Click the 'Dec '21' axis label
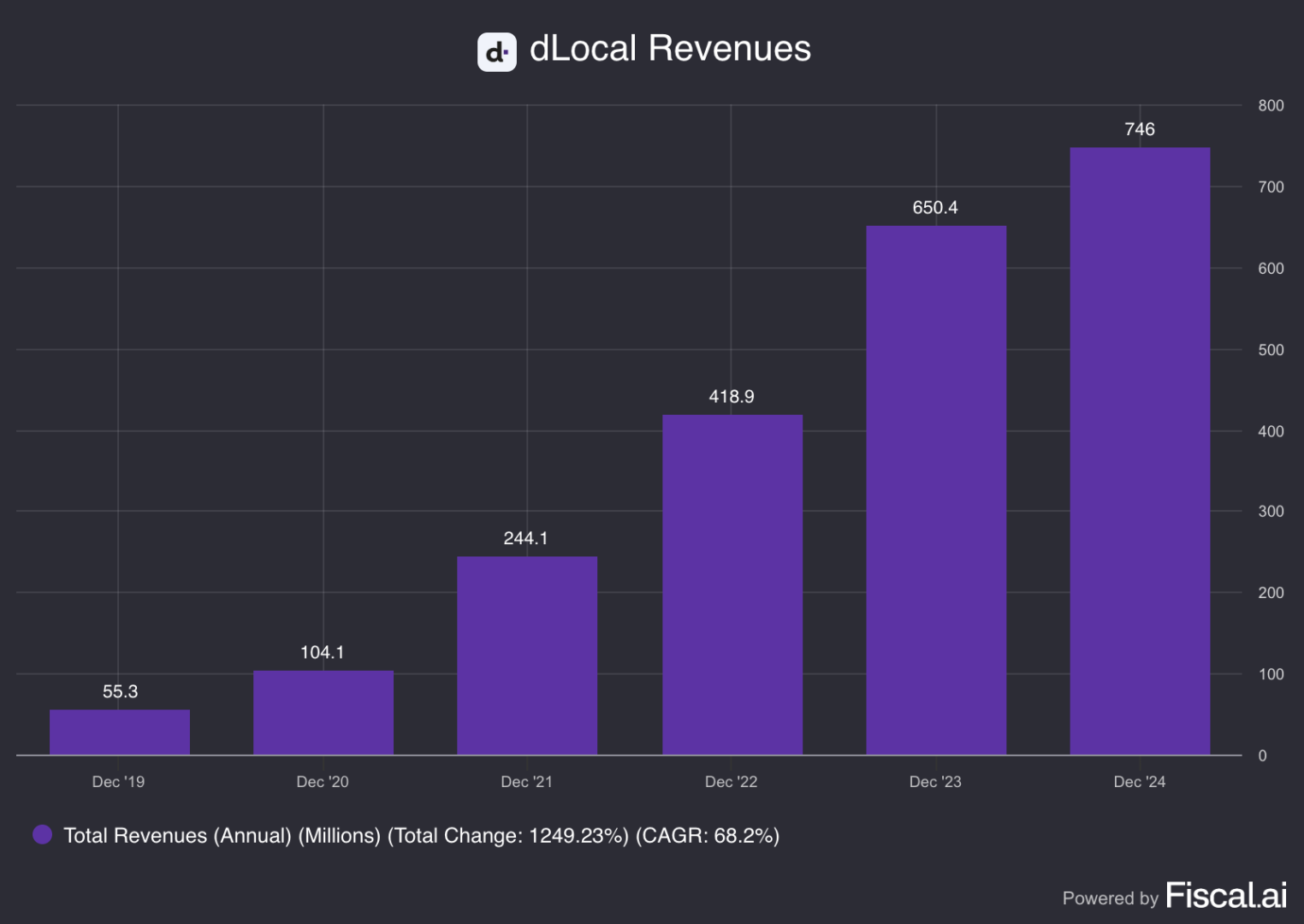The width and height of the screenshot is (1304, 924). click(x=526, y=782)
